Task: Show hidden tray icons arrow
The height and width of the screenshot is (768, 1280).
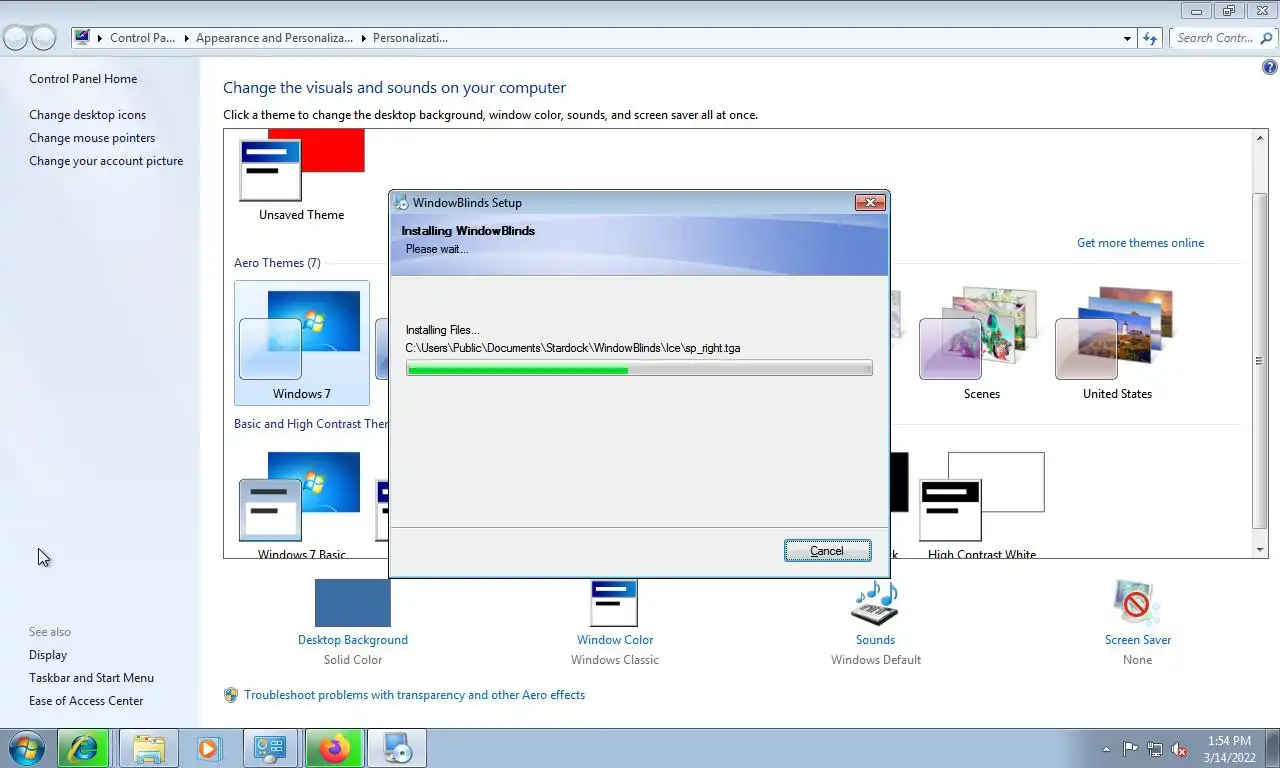Action: [x=1106, y=749]
